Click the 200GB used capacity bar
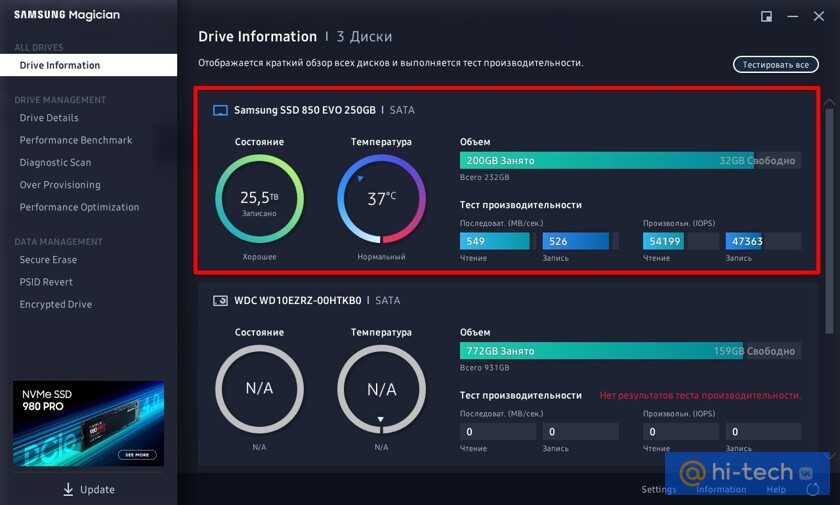 pos(606,160)
